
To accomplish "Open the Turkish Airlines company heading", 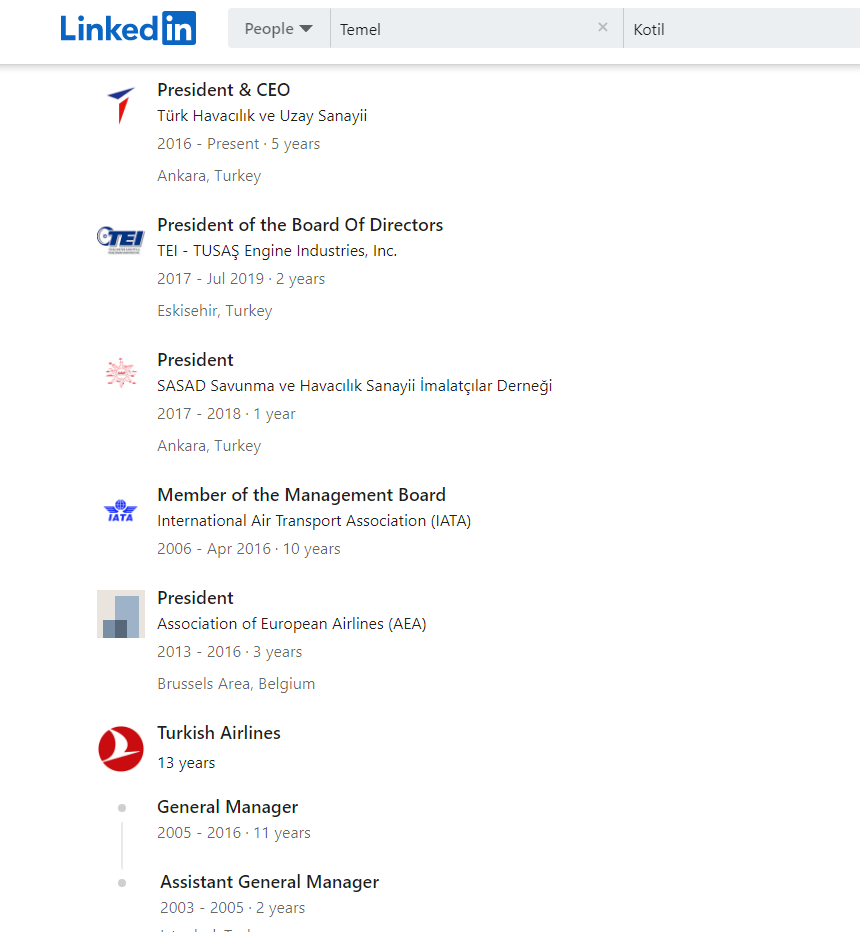I will click(x=219, y=733).
